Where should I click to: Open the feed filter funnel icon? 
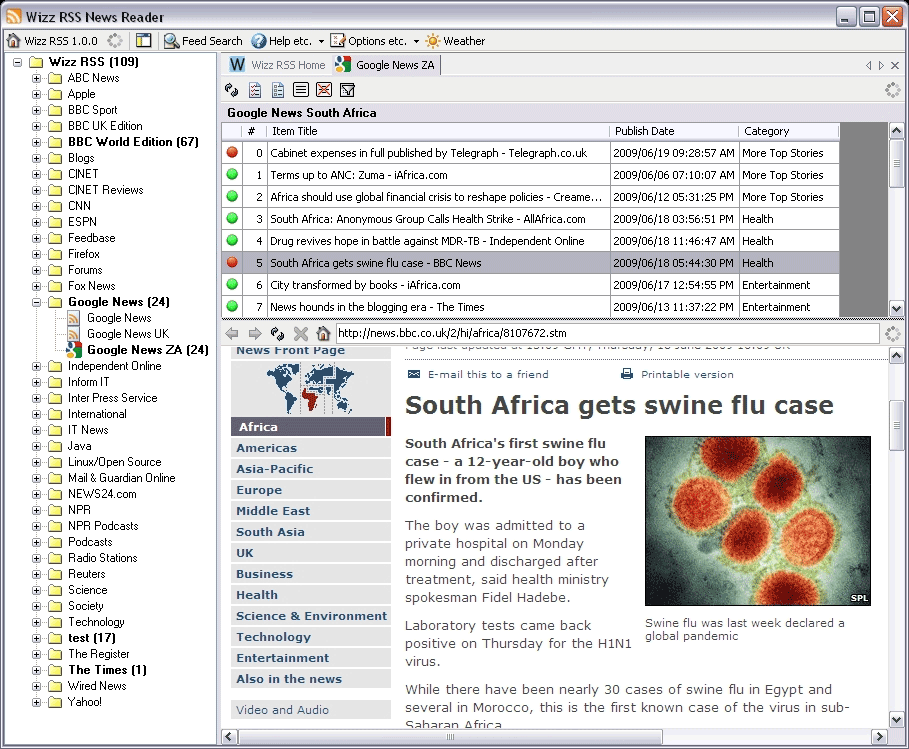[x=347, y=90]
